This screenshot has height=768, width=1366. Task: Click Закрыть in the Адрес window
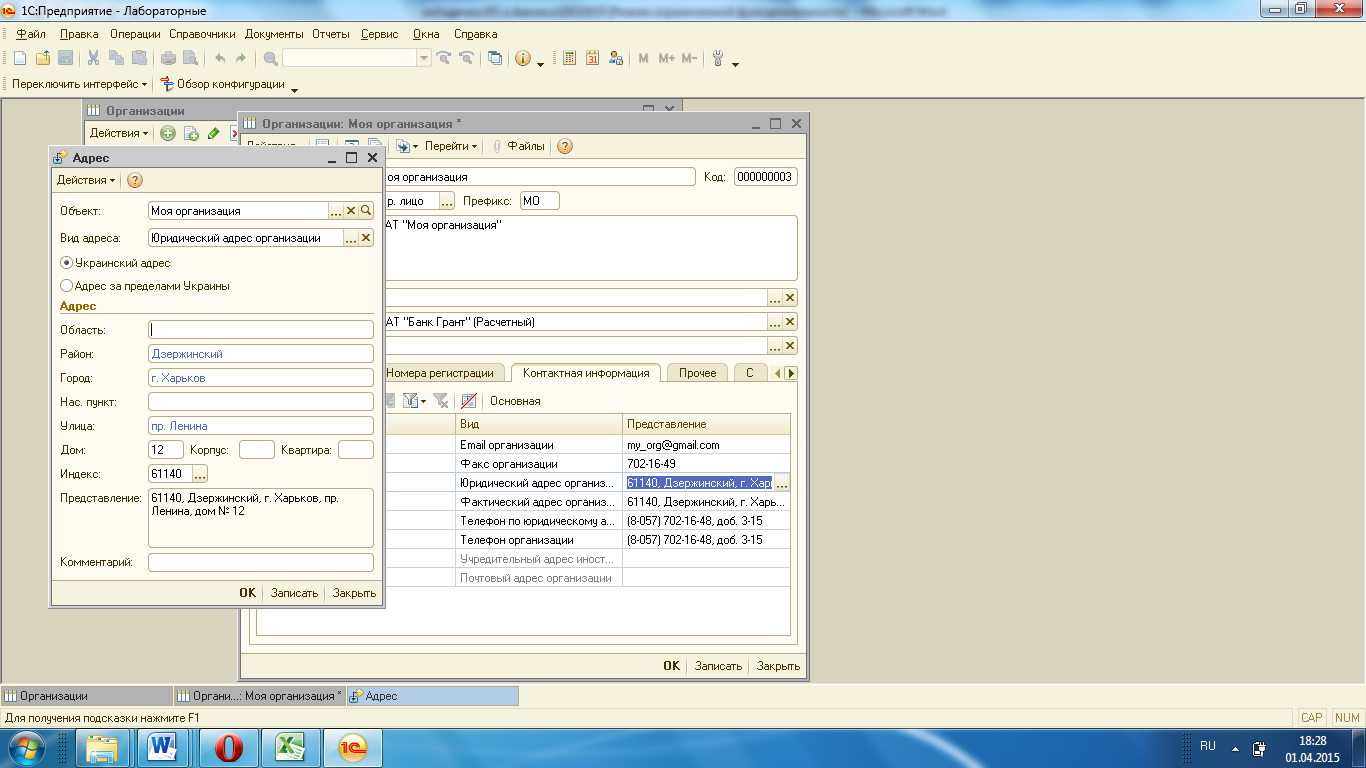(354, 593)
